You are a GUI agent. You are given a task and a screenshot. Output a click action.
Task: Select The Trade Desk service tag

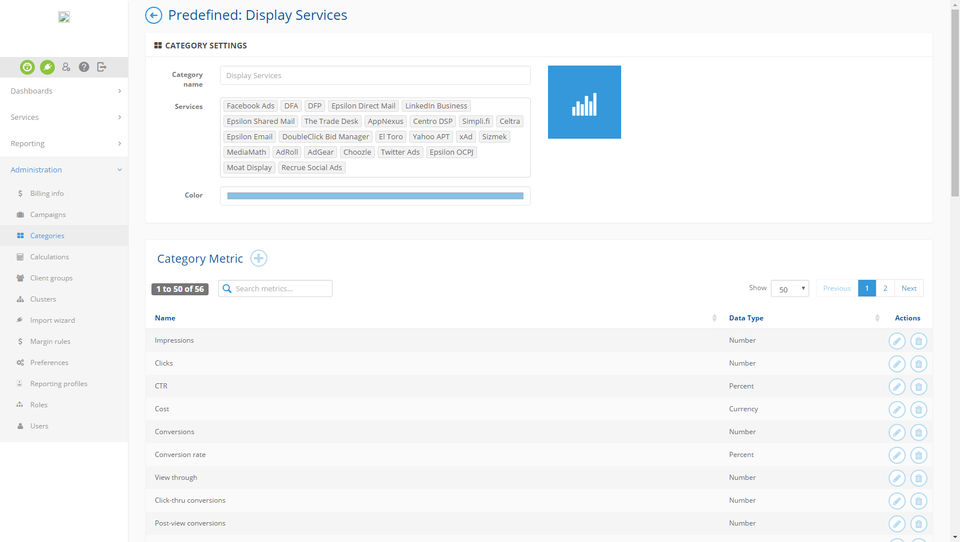[331, 121]
